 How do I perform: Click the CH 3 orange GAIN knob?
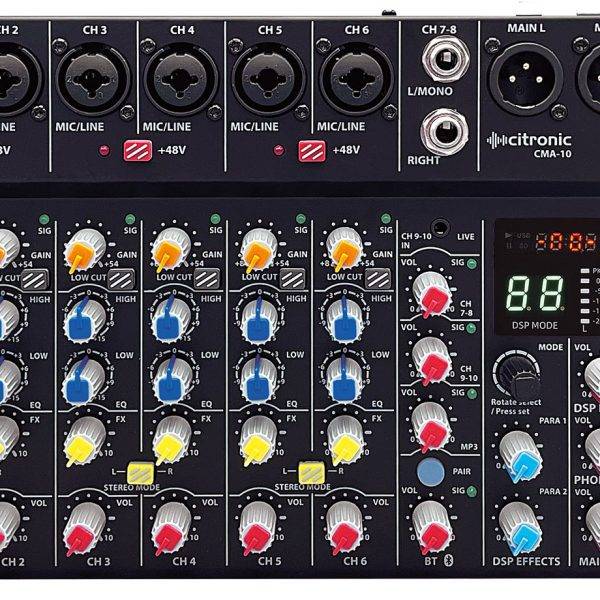click(x=84, y=249)
